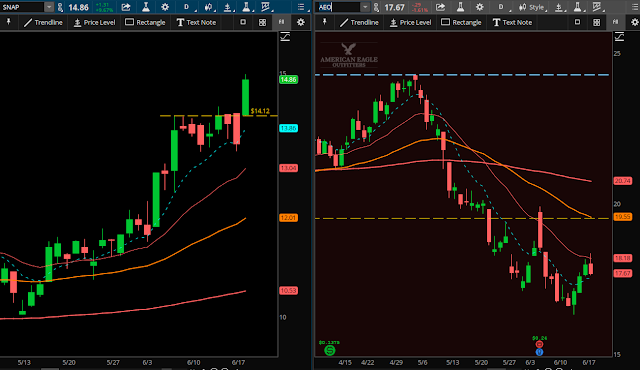The image size is (640, 370).
Task: Open the first flask studies icon in AEO header
Action: pos(460,7)
